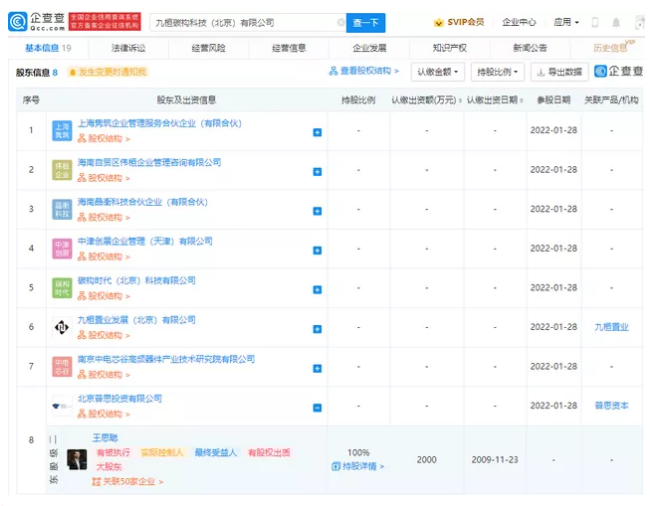Expand the 南京中电芯谷 row plus icon
The width and height of the screenshot is (650, 506).
317,368
